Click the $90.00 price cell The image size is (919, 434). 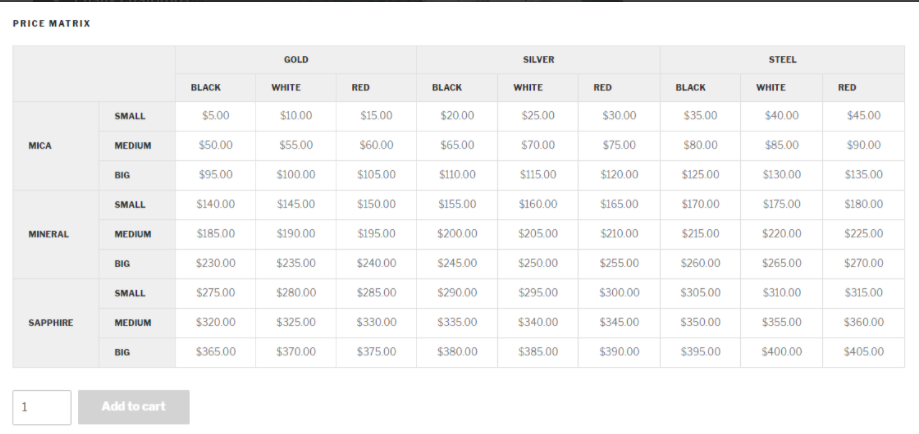pyautogui.click(x=863, y=145)
